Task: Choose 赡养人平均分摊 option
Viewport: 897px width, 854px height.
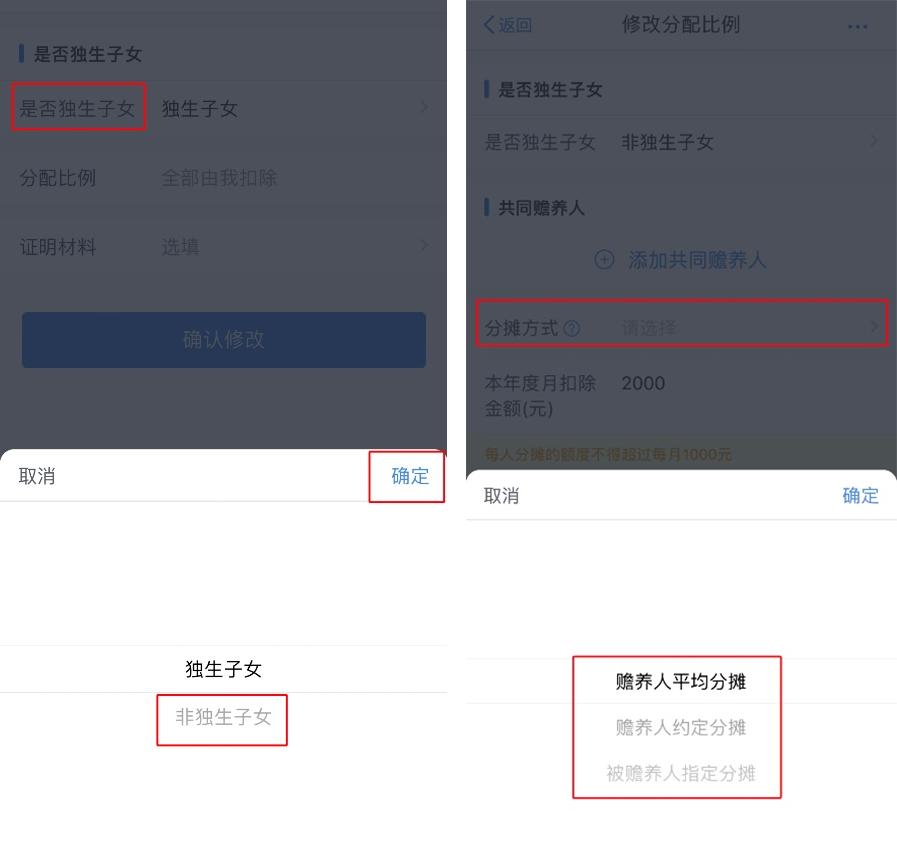Action: [680, 681]
